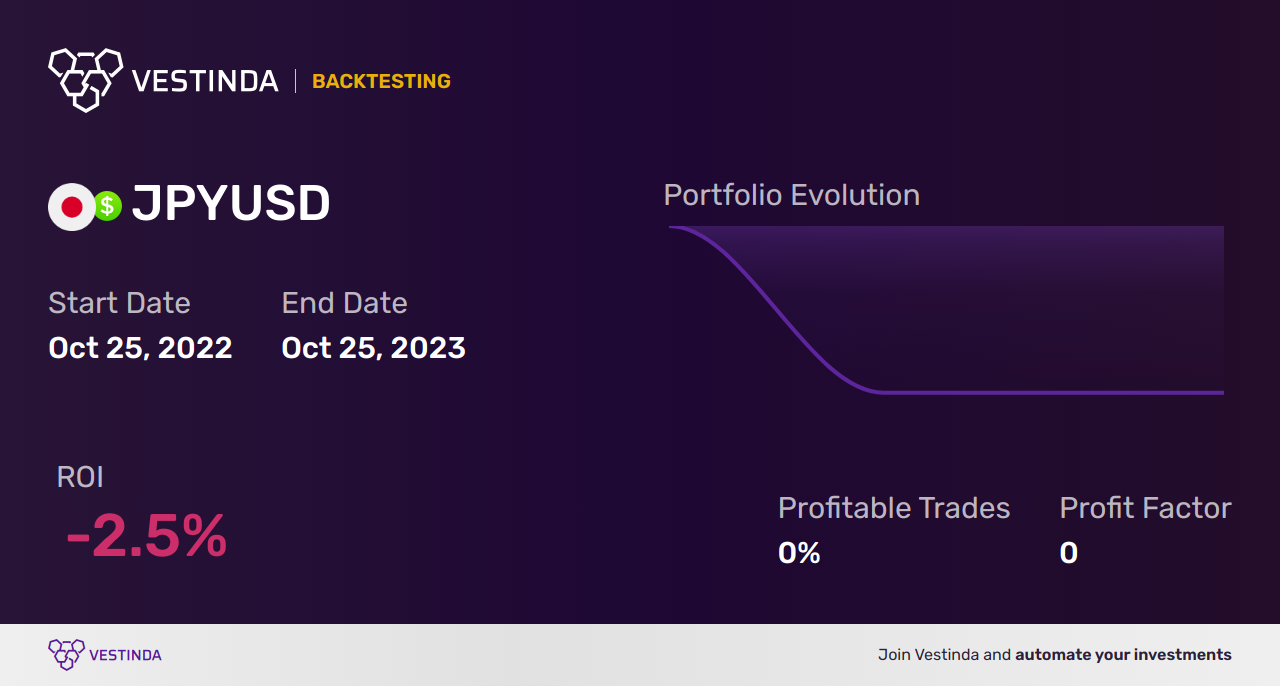Viewport: 1280px width, 686px height.
Task: Click the JPYUSD pair title
Action: tap(231, 205)
